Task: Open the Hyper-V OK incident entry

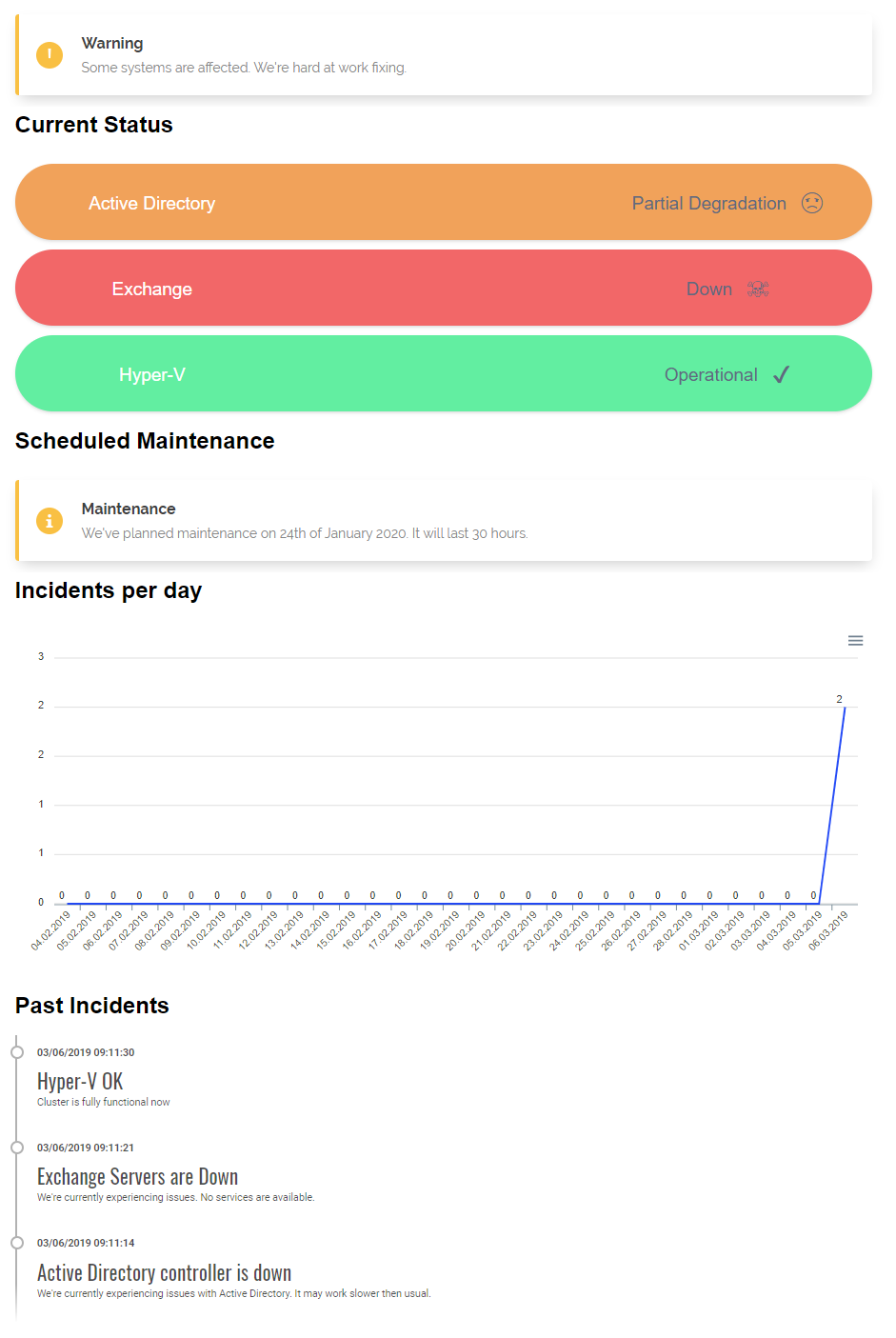Action: coord(80,1081)
